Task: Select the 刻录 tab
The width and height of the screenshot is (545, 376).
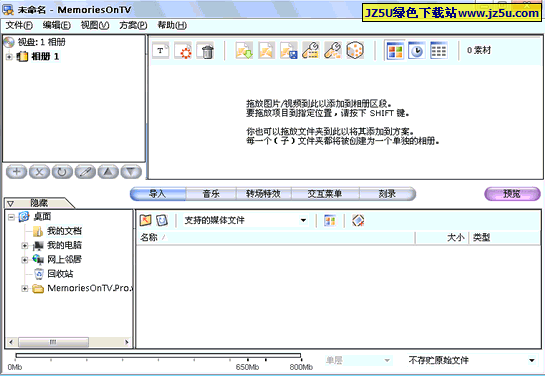Action: 387,194
